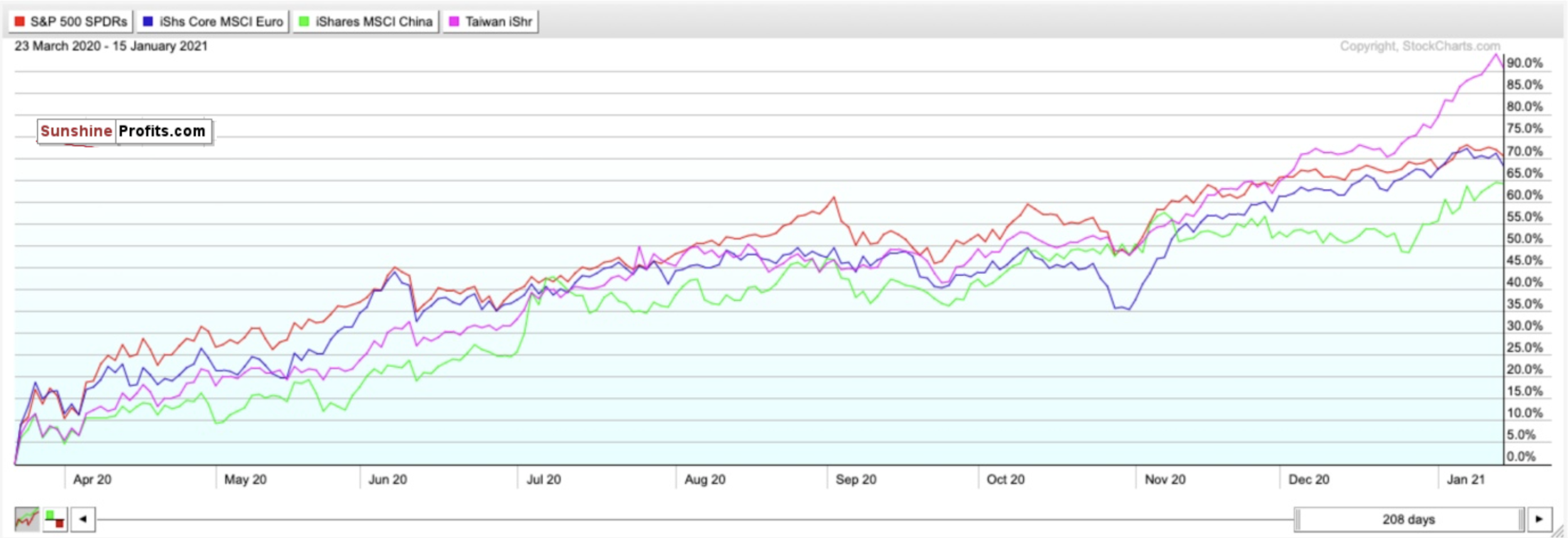Screen dimensions: 1568x538
Task: Click the 90.0% axis label
Action: [1525, 63]
